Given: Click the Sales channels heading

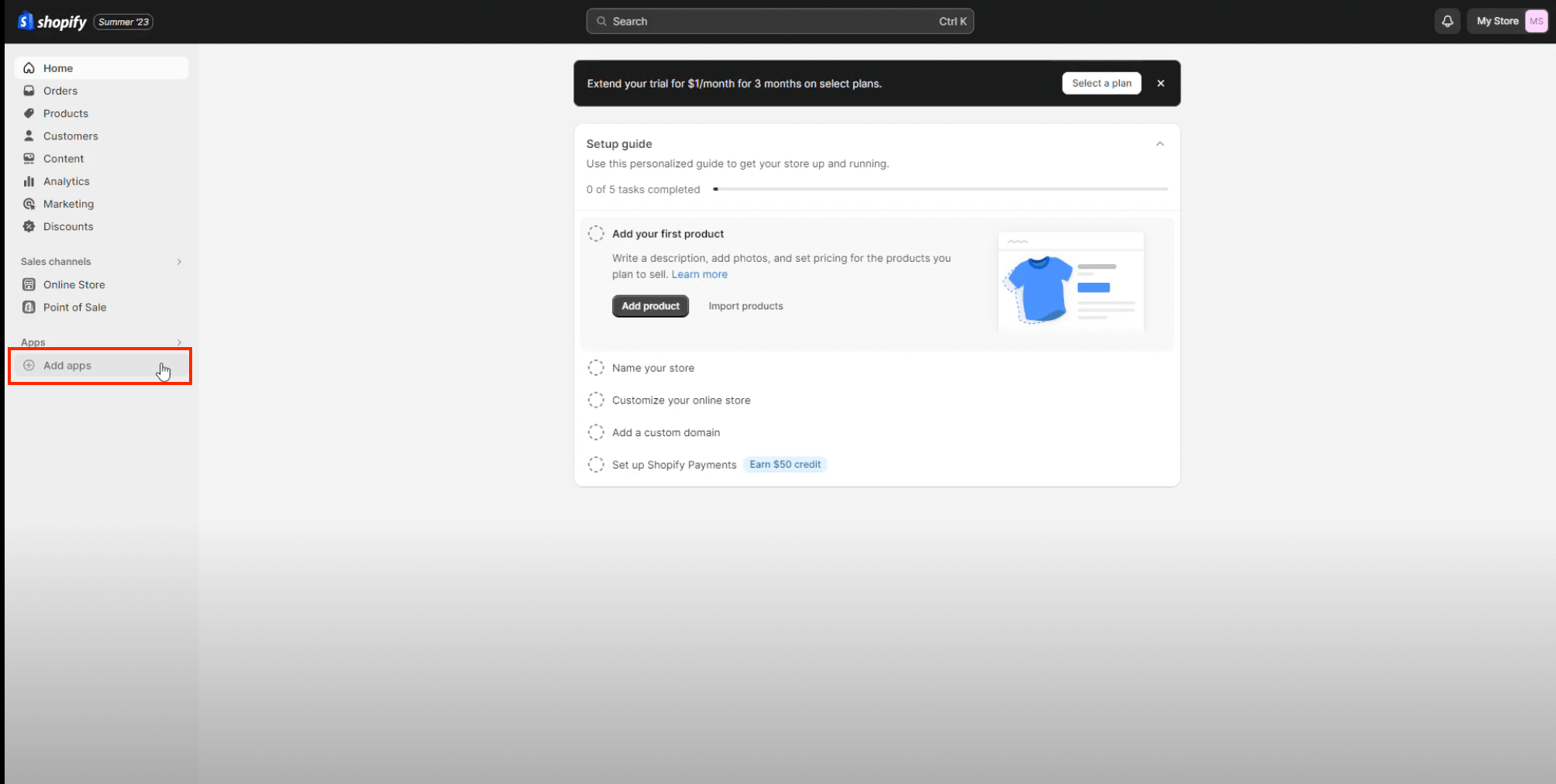Looking at the screenshot, I should pyautogui.click(x=56, y=262).
